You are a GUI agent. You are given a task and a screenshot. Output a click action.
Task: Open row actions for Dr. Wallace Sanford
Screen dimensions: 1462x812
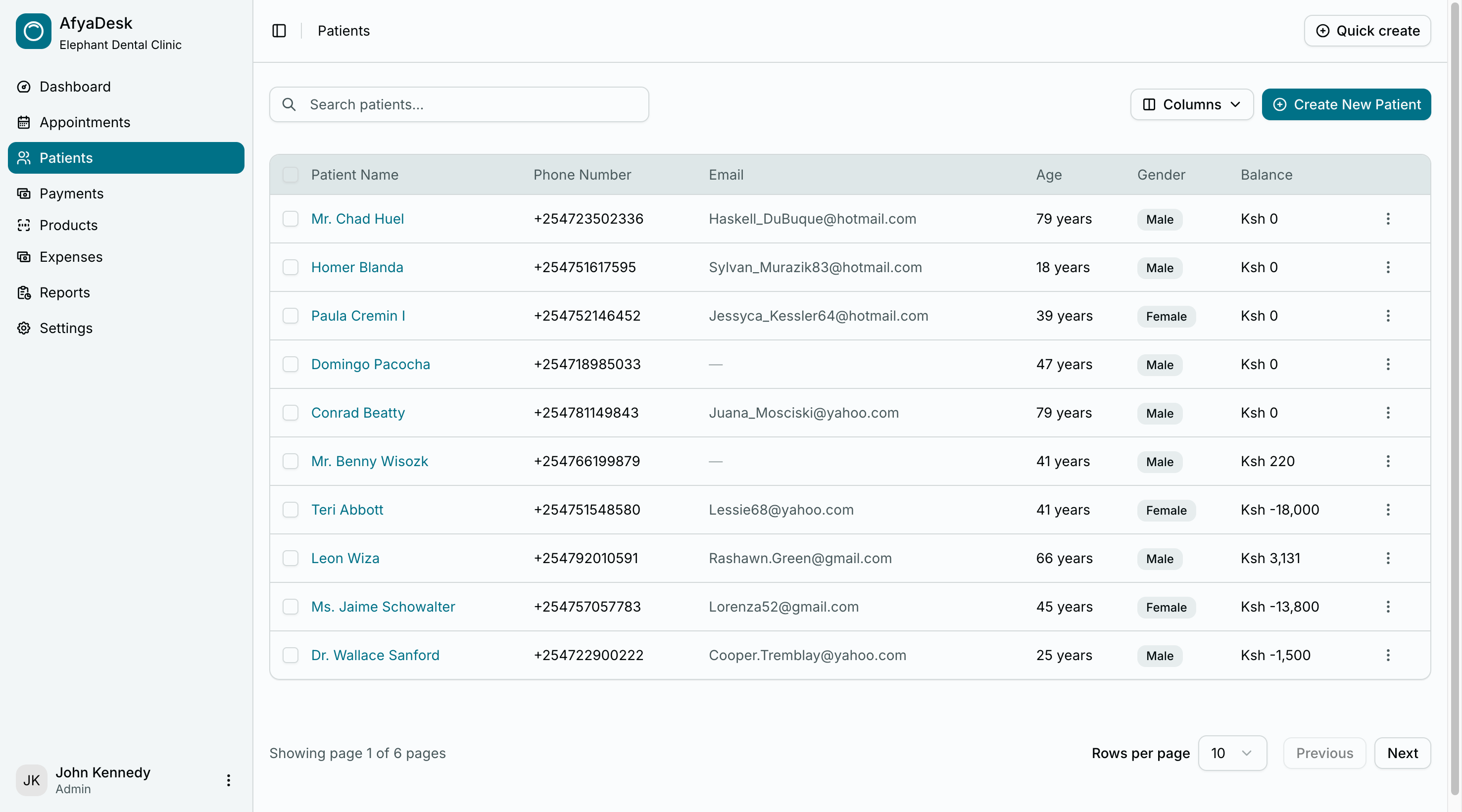coord(1388,655)
